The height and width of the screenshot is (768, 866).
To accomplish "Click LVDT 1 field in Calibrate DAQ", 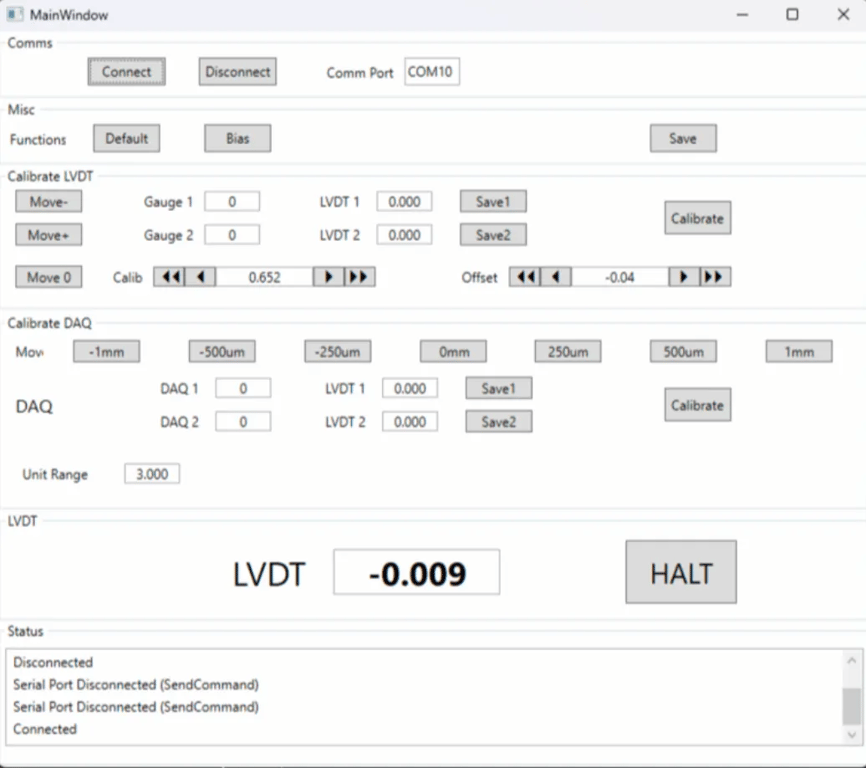I will (x=410, y=388).
